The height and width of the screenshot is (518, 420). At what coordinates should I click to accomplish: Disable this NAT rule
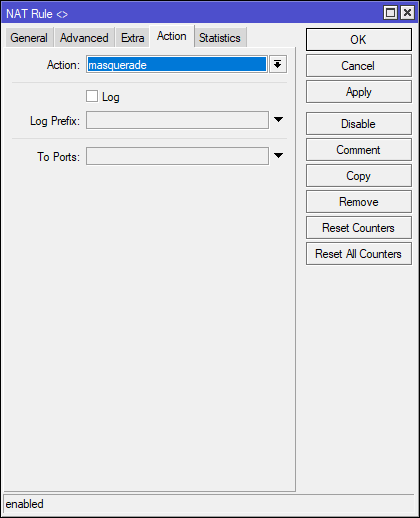(359, 124)
